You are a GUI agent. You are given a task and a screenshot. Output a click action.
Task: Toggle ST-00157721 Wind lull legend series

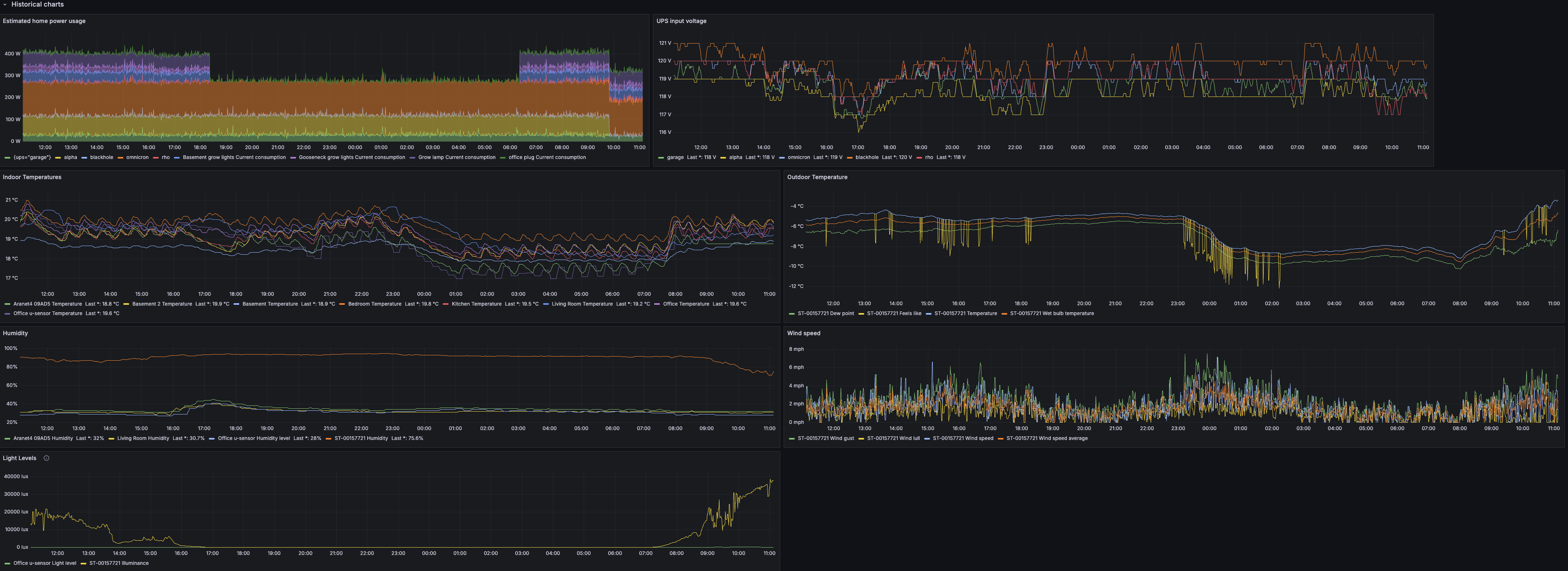point(893,438)
